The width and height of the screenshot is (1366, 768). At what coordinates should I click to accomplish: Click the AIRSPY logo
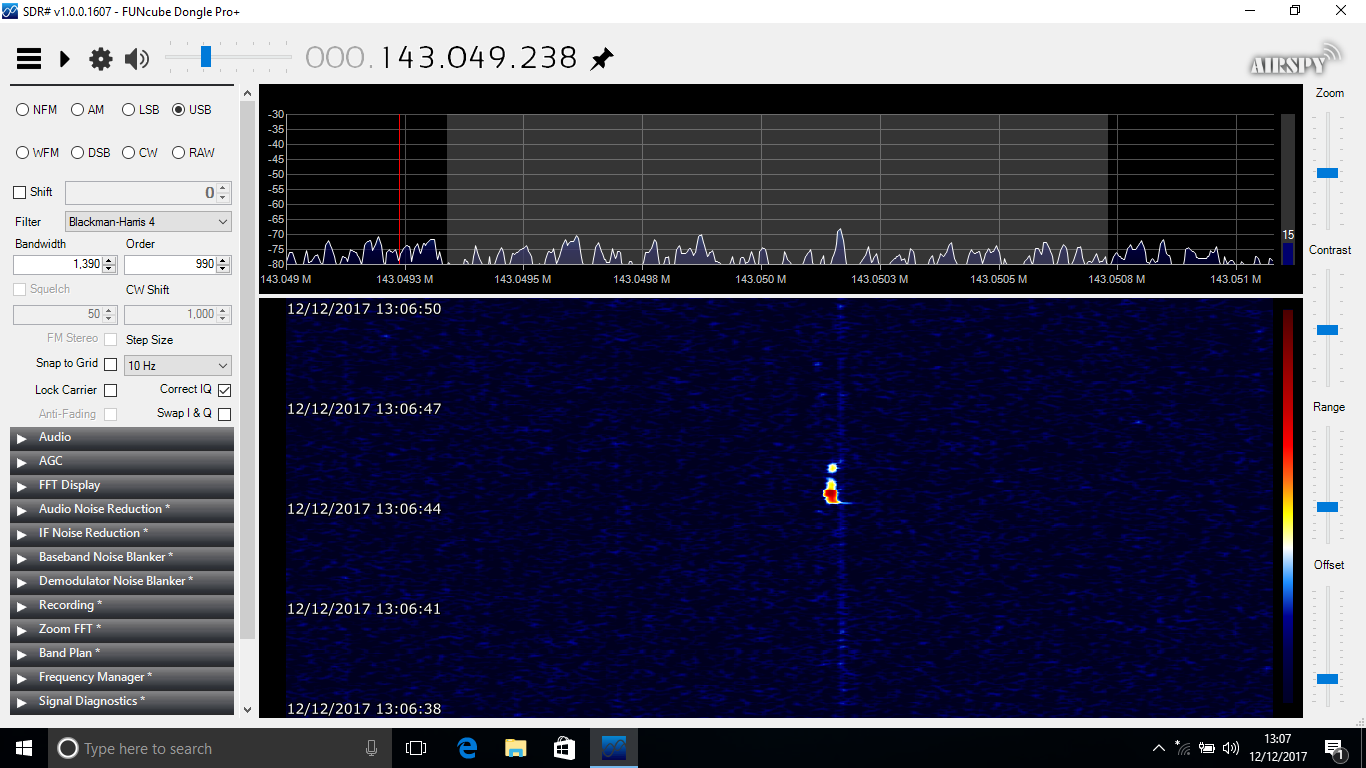pos(1296,59)
